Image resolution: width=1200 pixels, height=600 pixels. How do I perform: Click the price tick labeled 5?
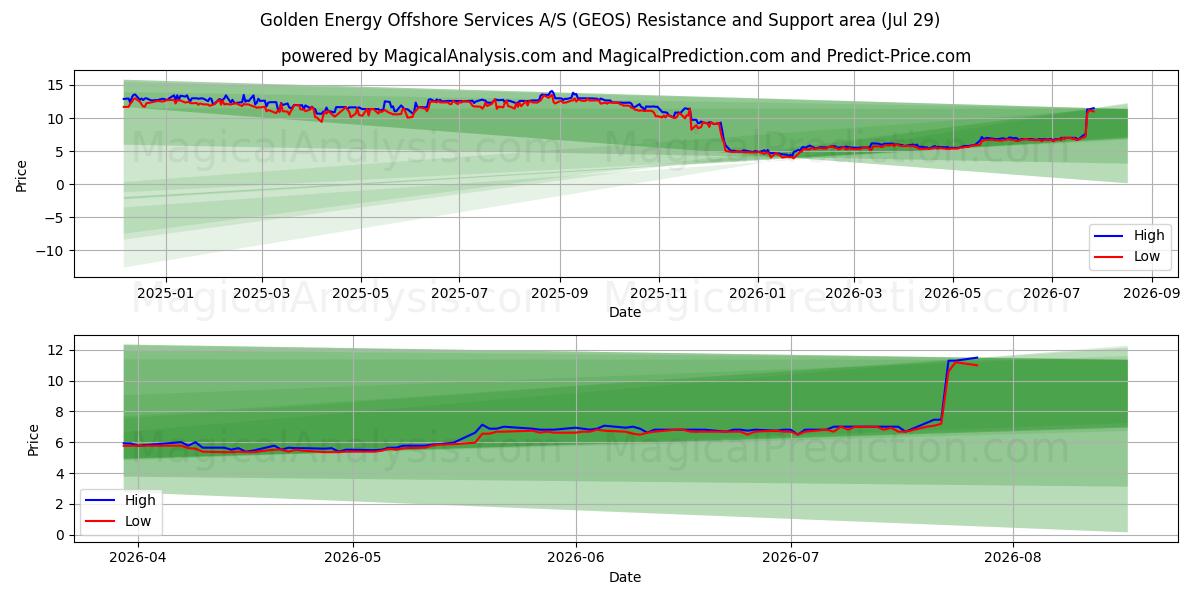click(x=62, y=152)
